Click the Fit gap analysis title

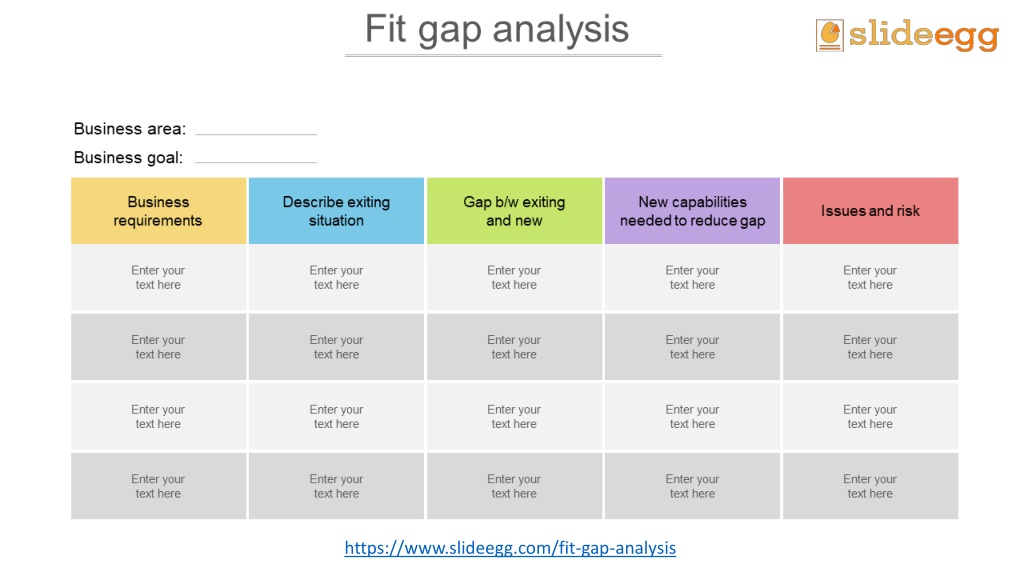497,29
